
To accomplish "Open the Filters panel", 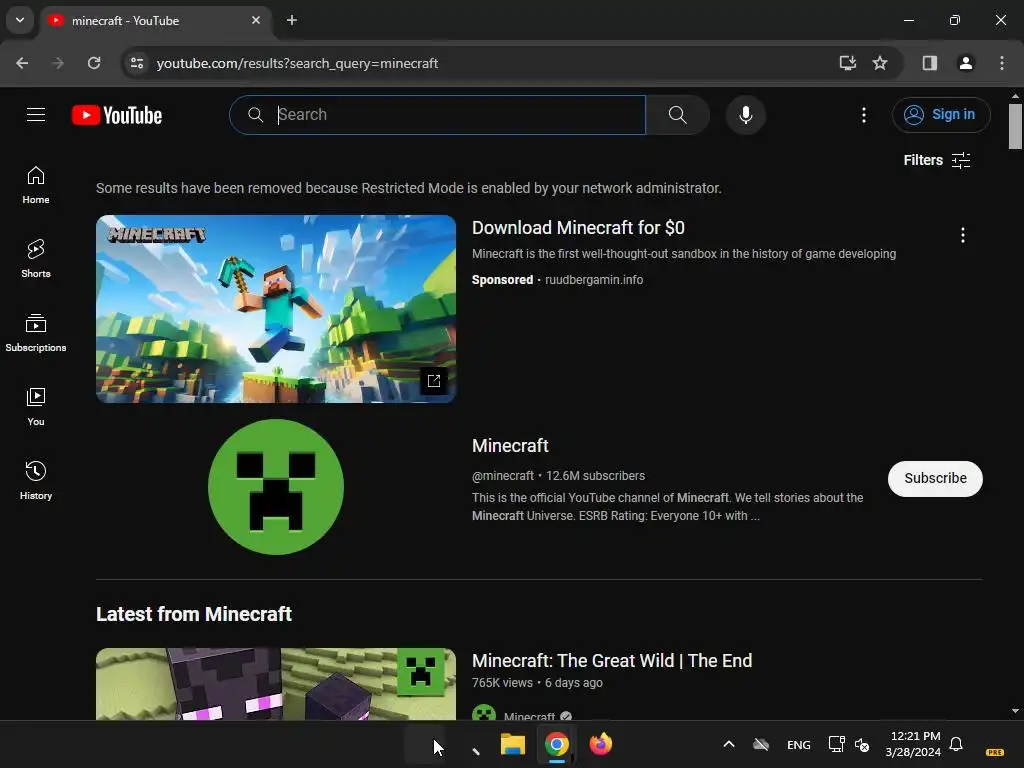I will coord(936,160).
